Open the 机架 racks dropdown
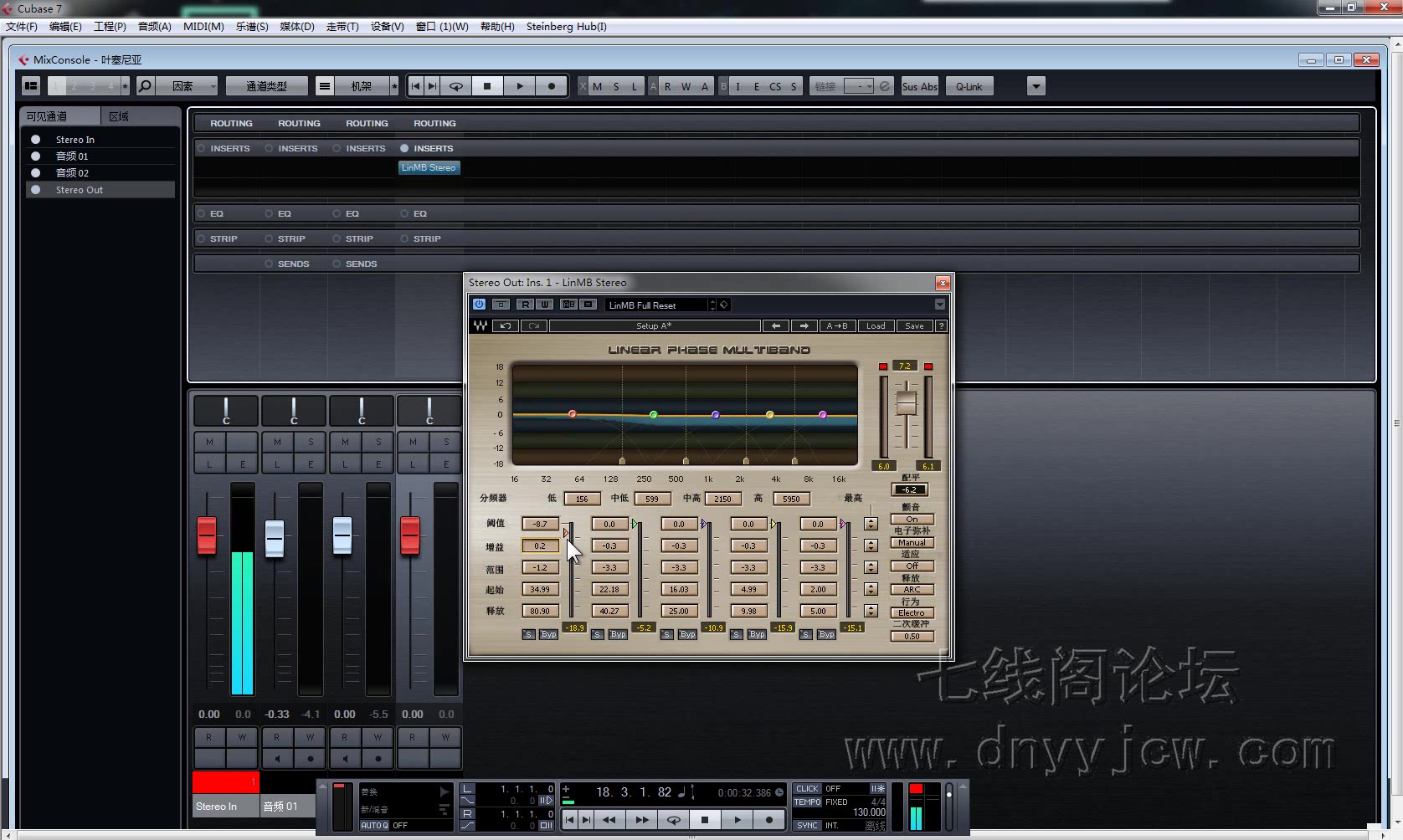Image resolution: width=1403 pixels, height=840 pixels. tap(362, 86)
